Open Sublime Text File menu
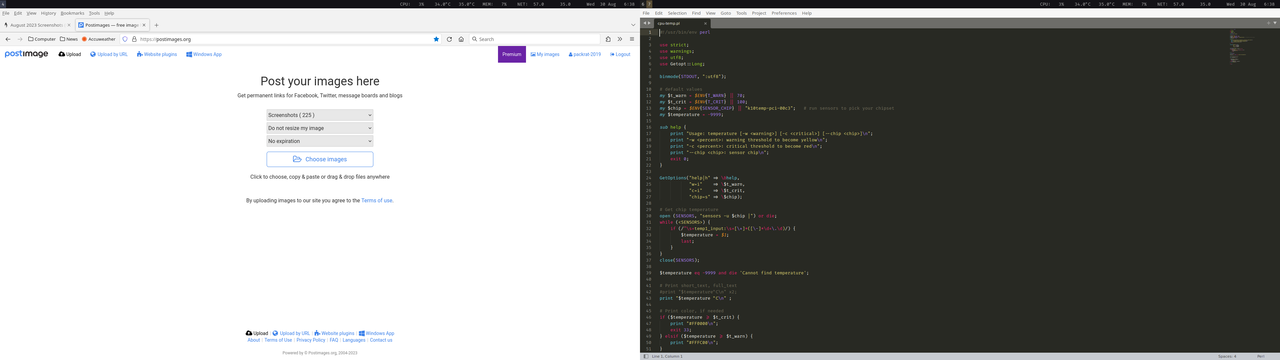1280x360 pixels. point(647,13)
